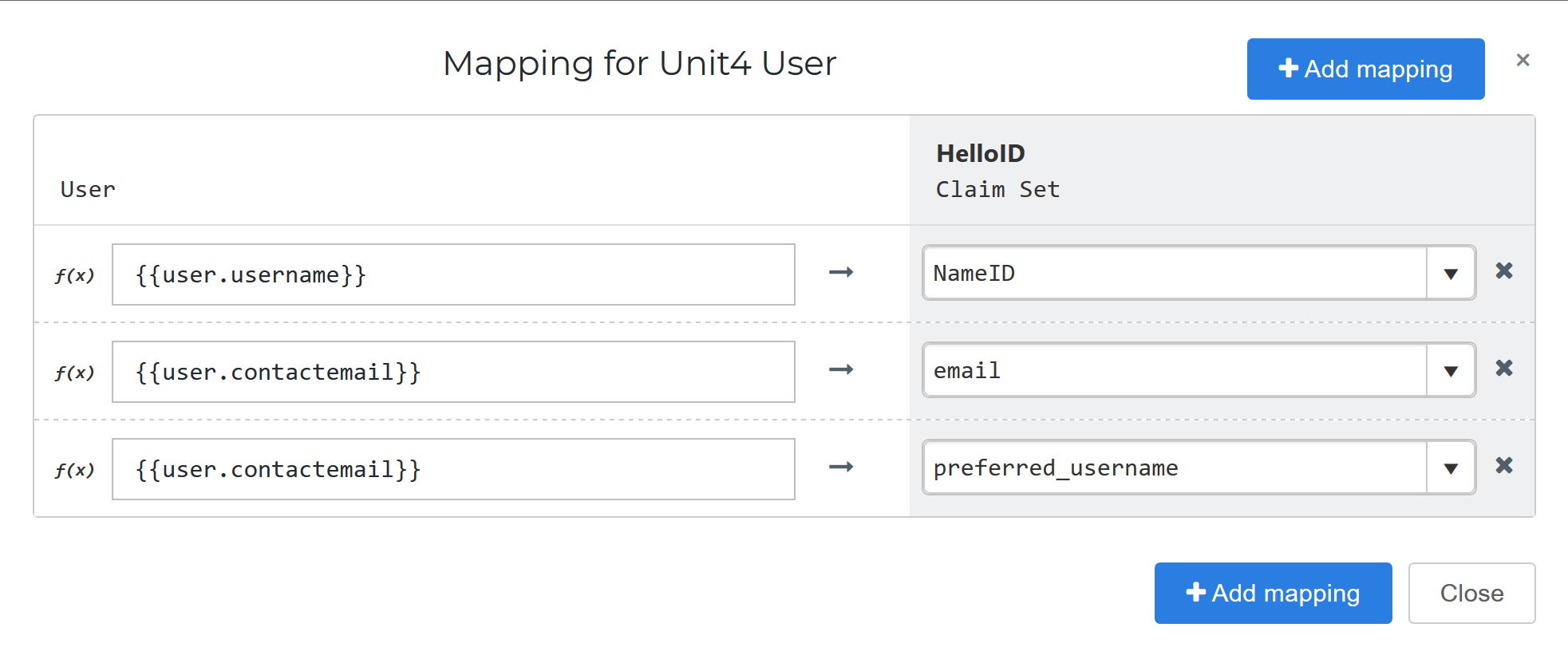The width and height of the screenshot is (1568, 663).
Task: Click the f(x) icon beside the email mapping row
Action: [x=74, y=373]
